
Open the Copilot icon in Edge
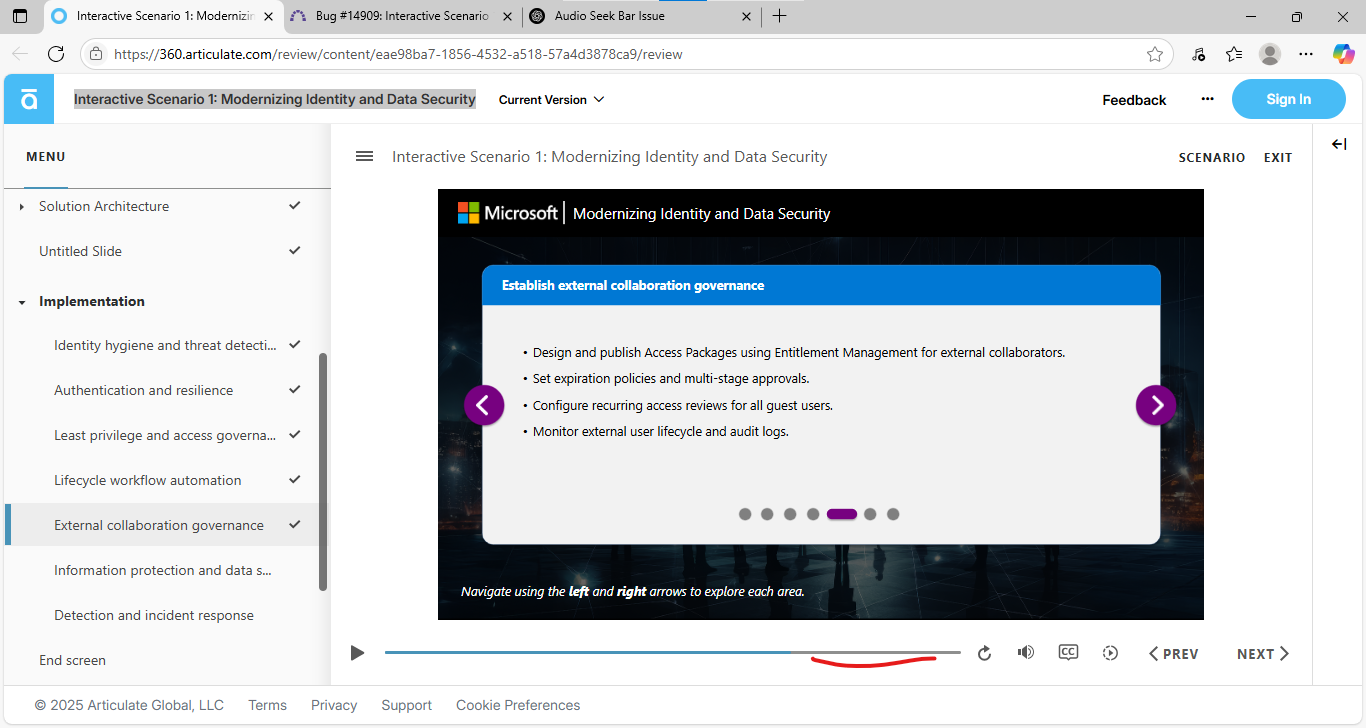coord(1343,54)
